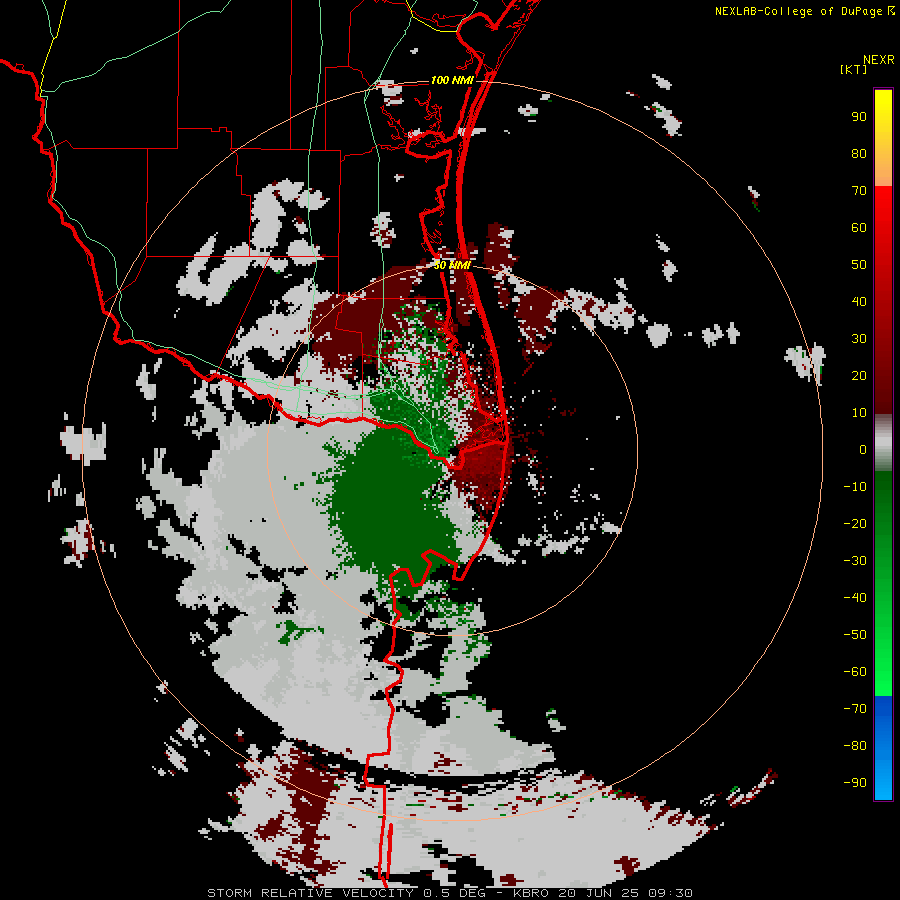This screenshot has width=900, height=900.
Task: Click the -40 value on velocity scale
Action: click(855, 598)
